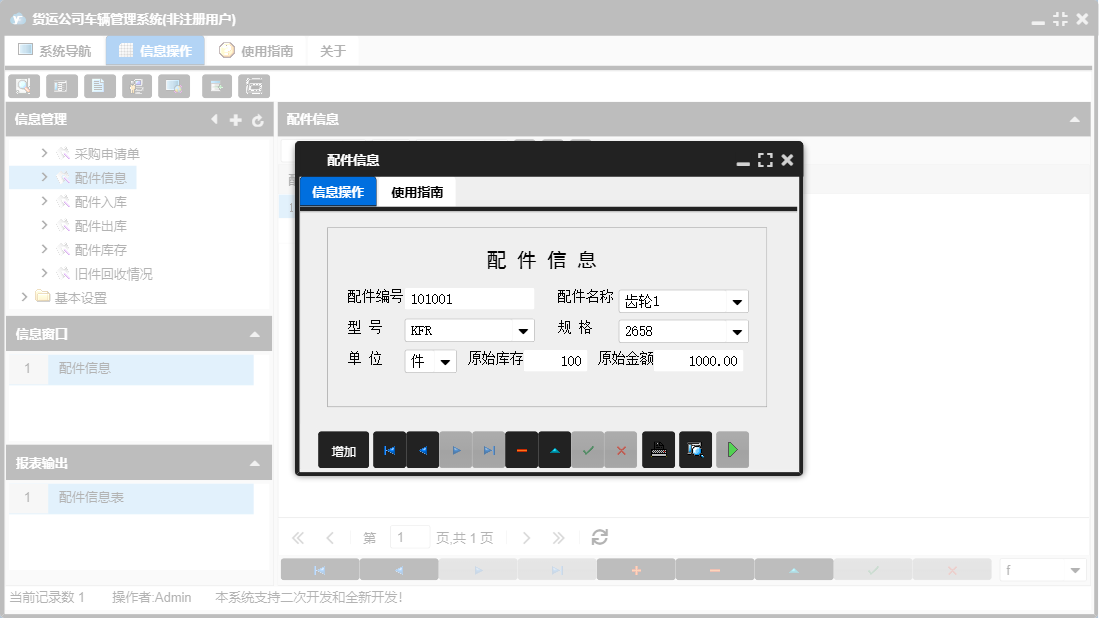The width and height of the screenshot is (1099, 618).
Task: Open the 关于 menu item
Action: (x=333, y=50)
